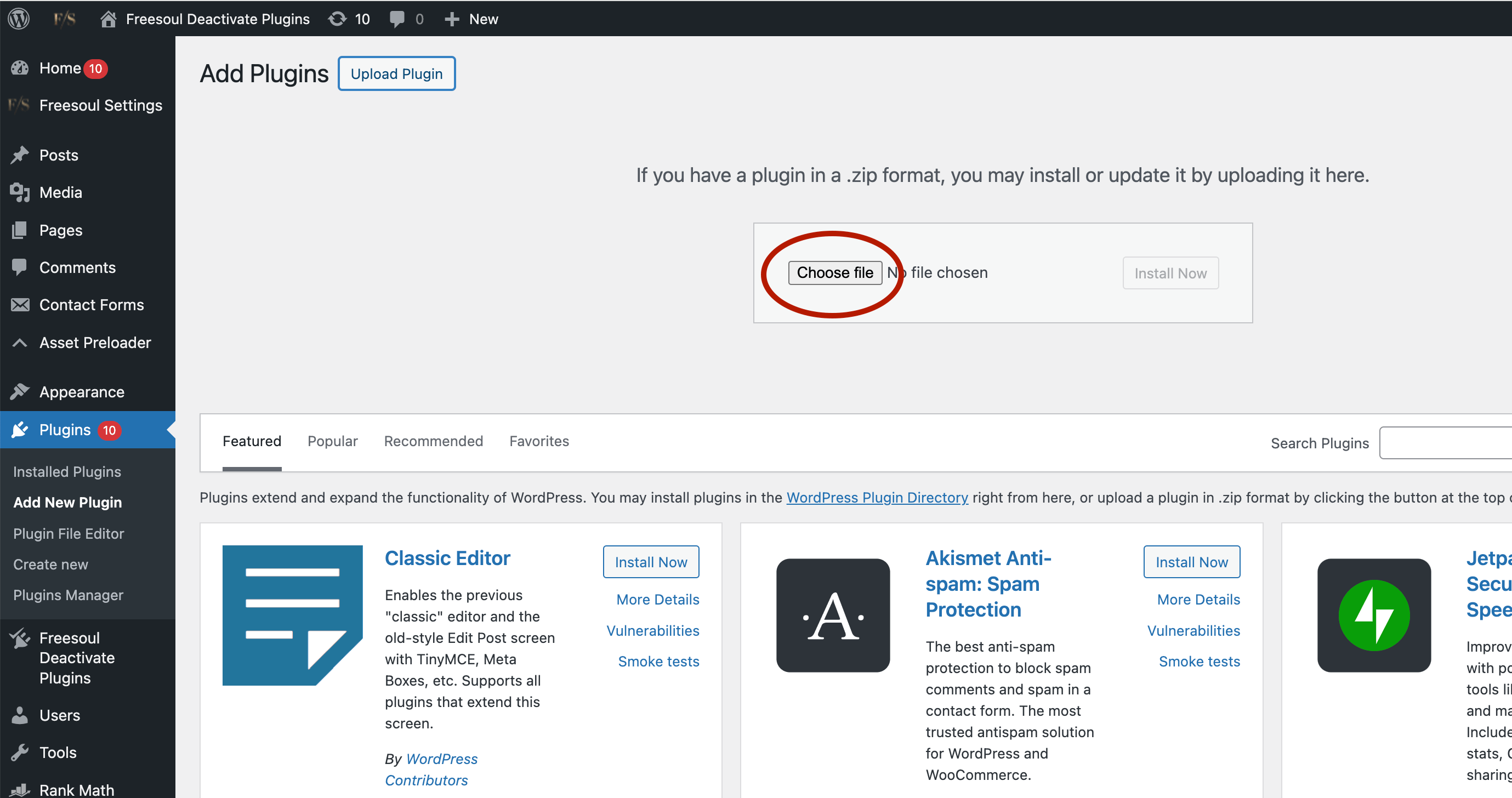The width and height of the screenshot is (1512, 798).
Task: Click the updates count 10 in admin bar
Action: (362, 19)
